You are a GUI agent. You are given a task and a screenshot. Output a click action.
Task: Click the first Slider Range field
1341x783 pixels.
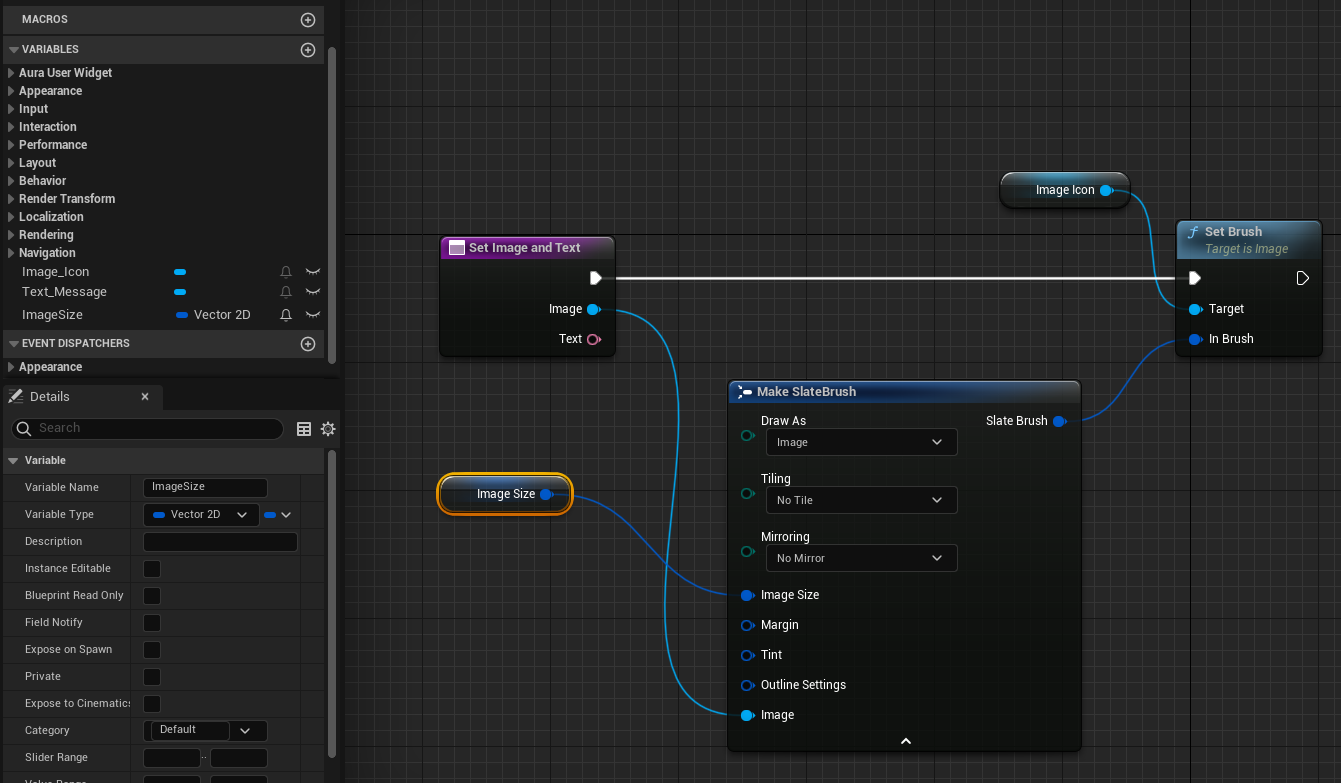coord(172,758)
